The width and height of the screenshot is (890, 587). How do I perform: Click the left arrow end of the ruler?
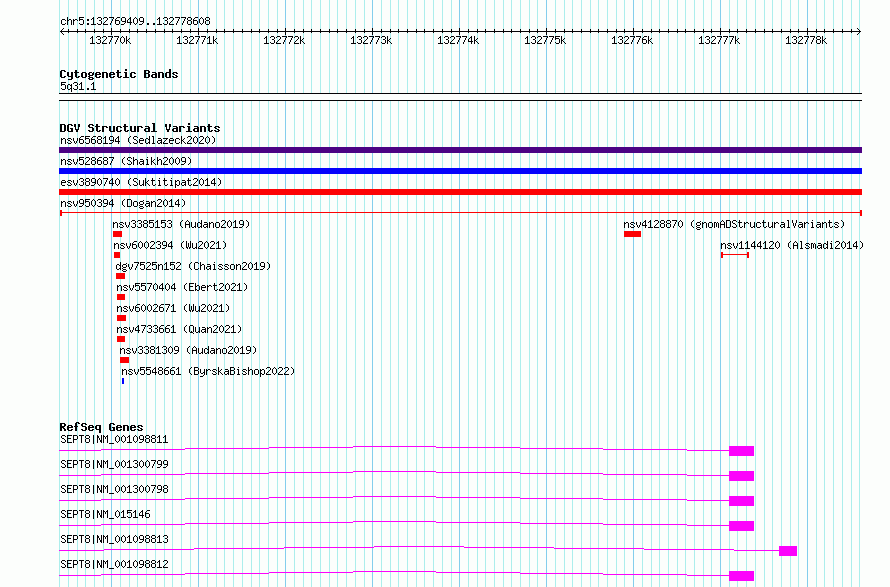pyautogui.click(x=62, y=32)
